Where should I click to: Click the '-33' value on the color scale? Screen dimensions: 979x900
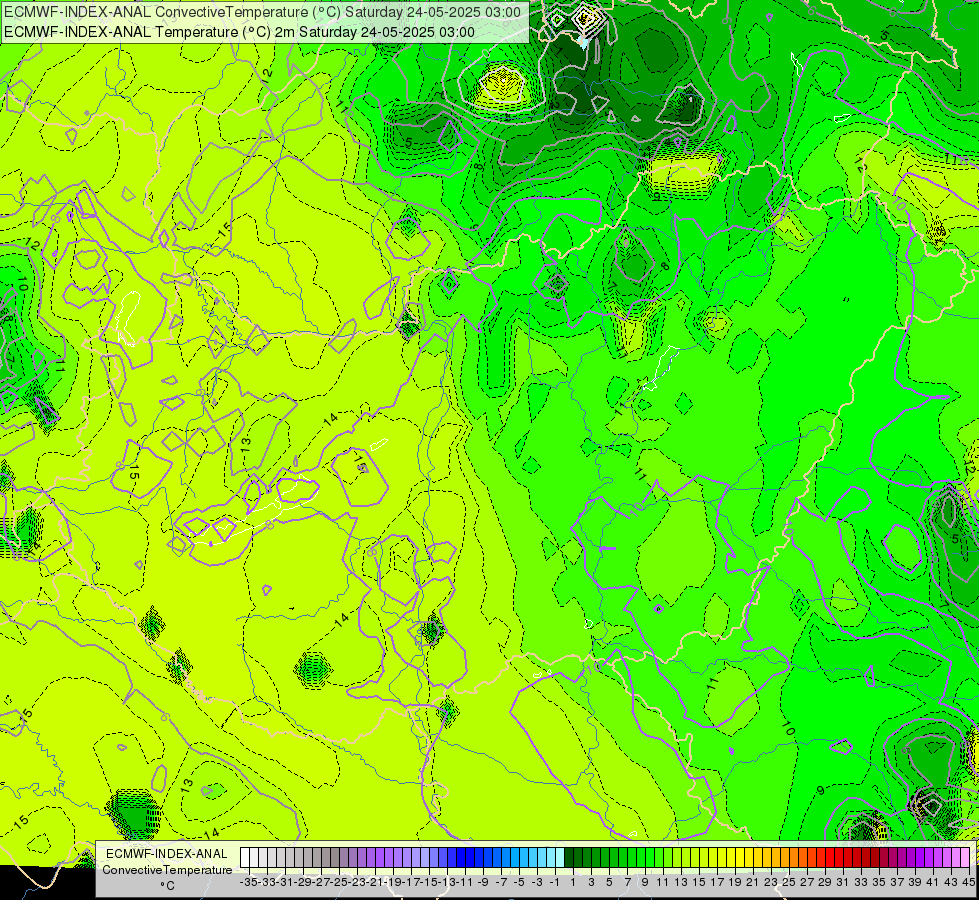267,882
